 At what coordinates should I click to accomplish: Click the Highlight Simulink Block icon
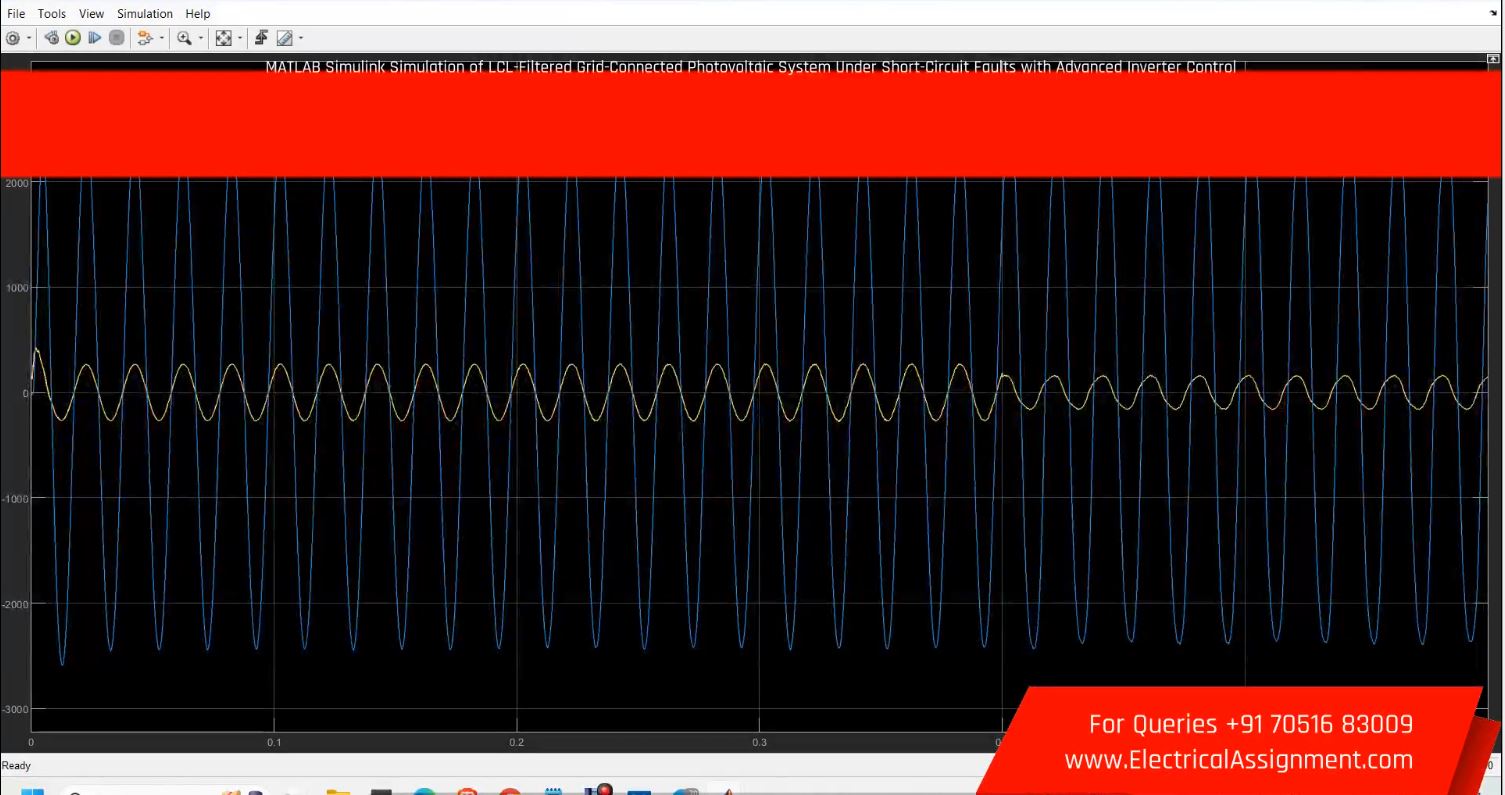[x=145, y=38]
